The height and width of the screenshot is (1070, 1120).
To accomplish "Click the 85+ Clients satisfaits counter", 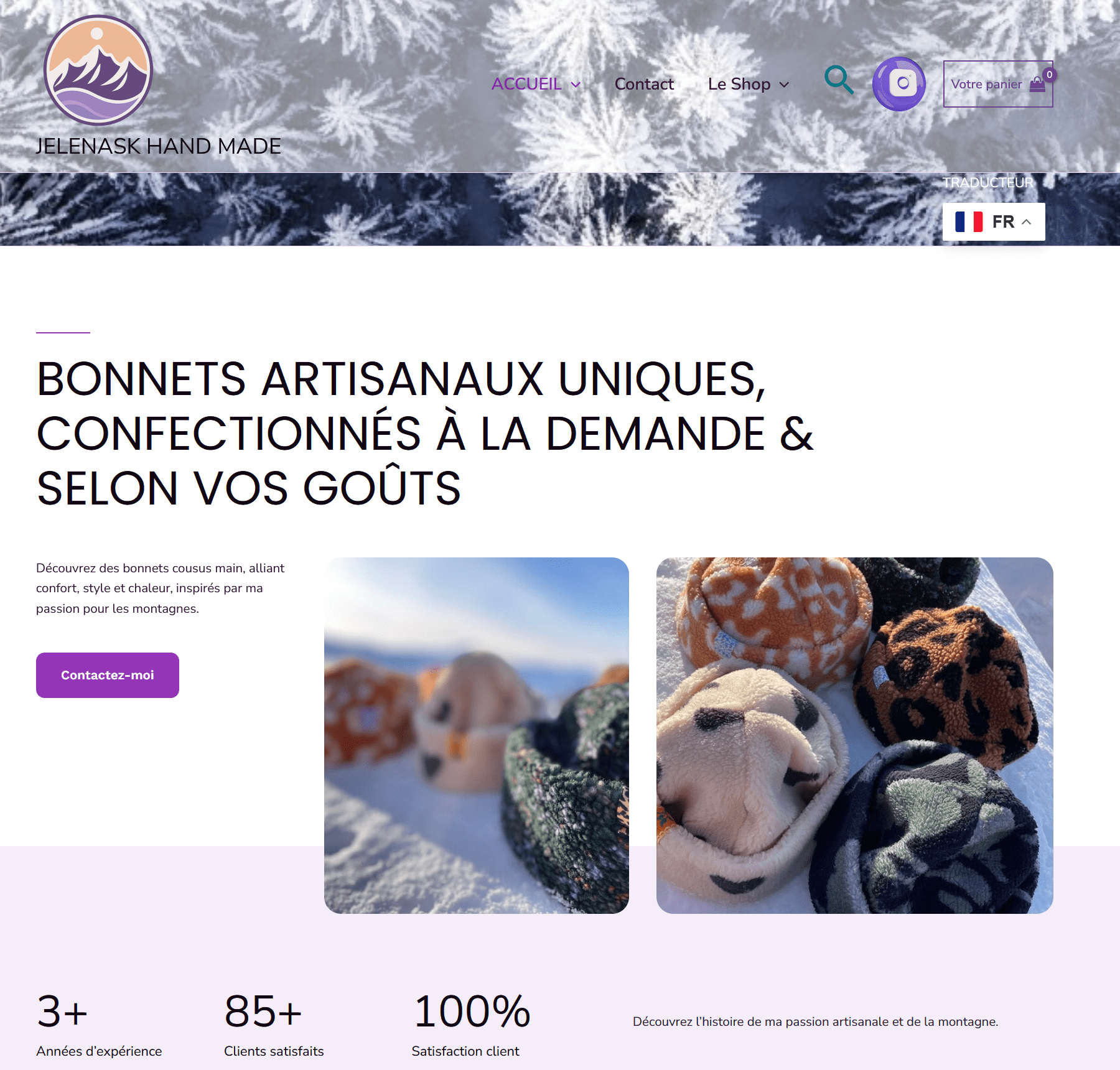I will [x=274, y=1024].
